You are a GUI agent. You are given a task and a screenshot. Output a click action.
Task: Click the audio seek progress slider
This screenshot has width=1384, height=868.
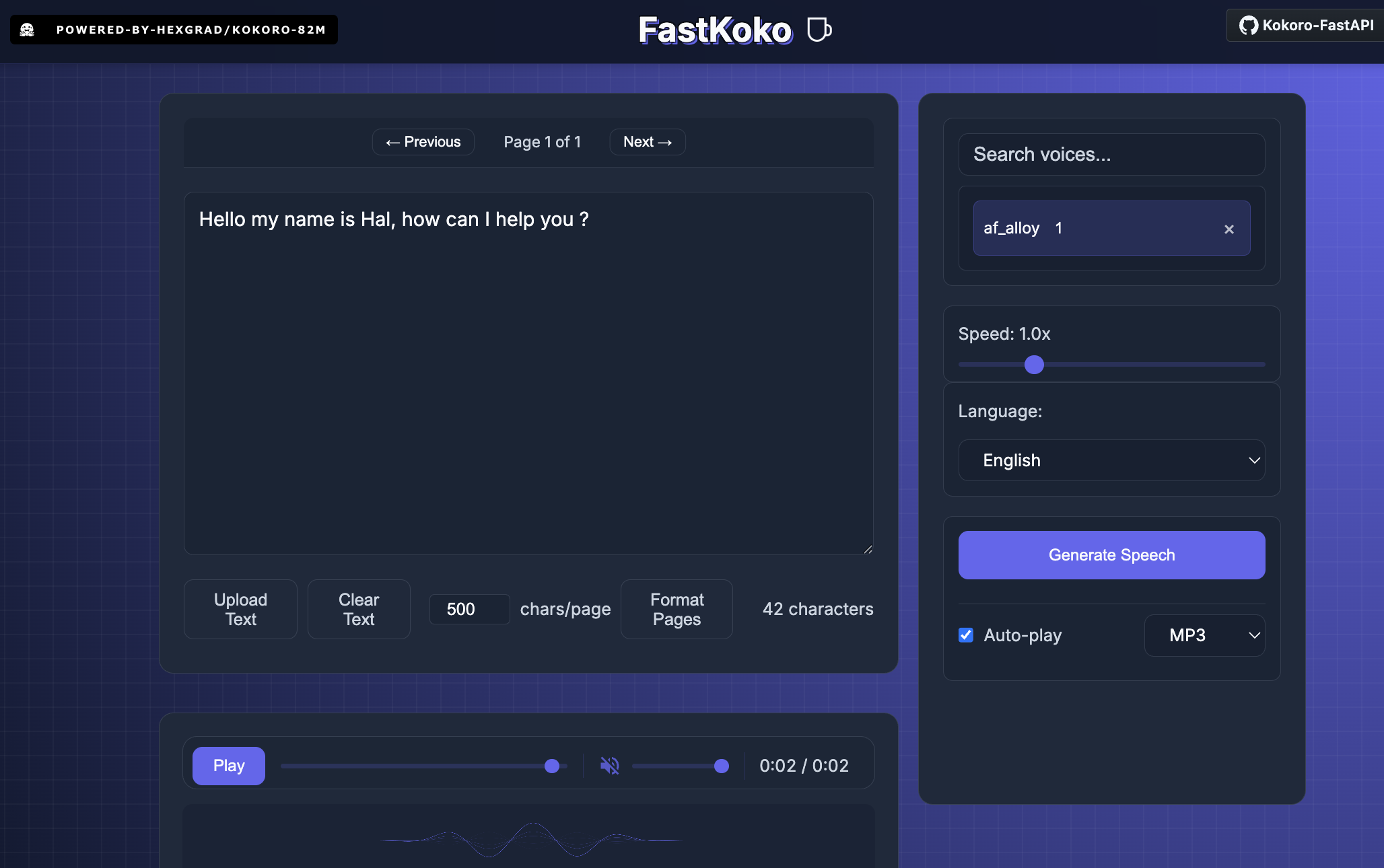coord(424,766)
